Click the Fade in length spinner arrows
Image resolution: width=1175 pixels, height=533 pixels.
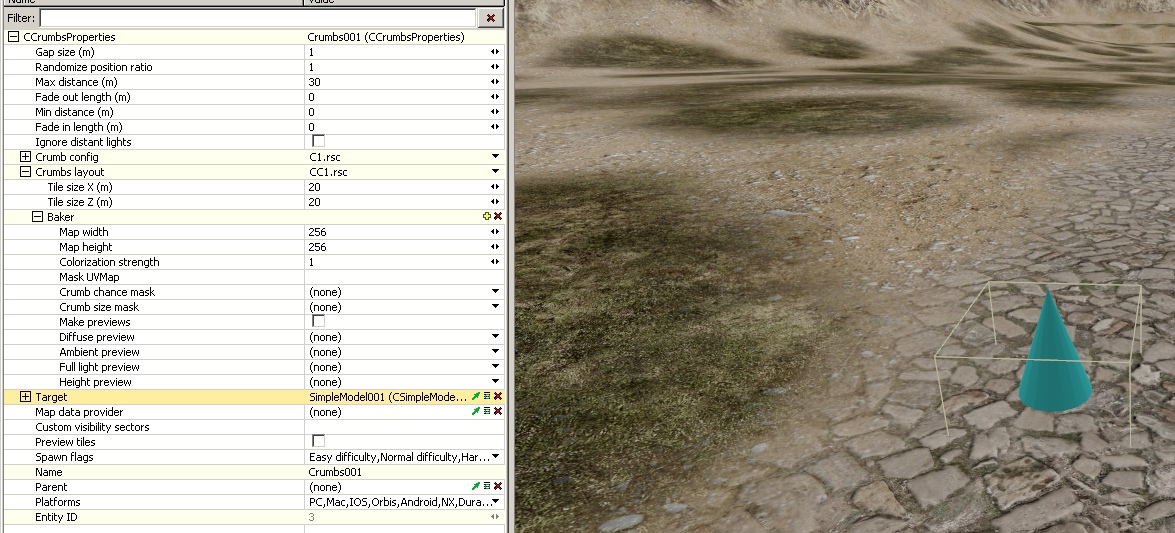495,127
